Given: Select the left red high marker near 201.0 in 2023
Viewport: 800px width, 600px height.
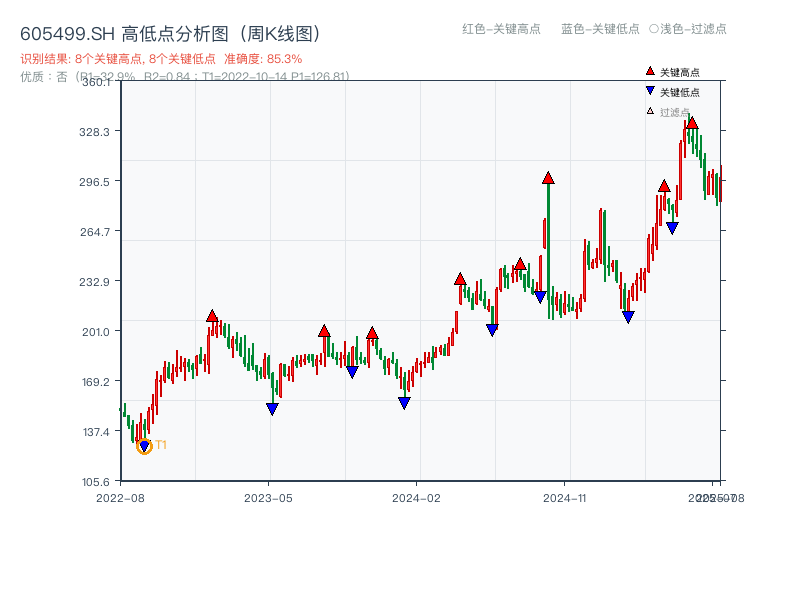Looking at the screenshot, I should pyautogui.click(x=324, y=331).
